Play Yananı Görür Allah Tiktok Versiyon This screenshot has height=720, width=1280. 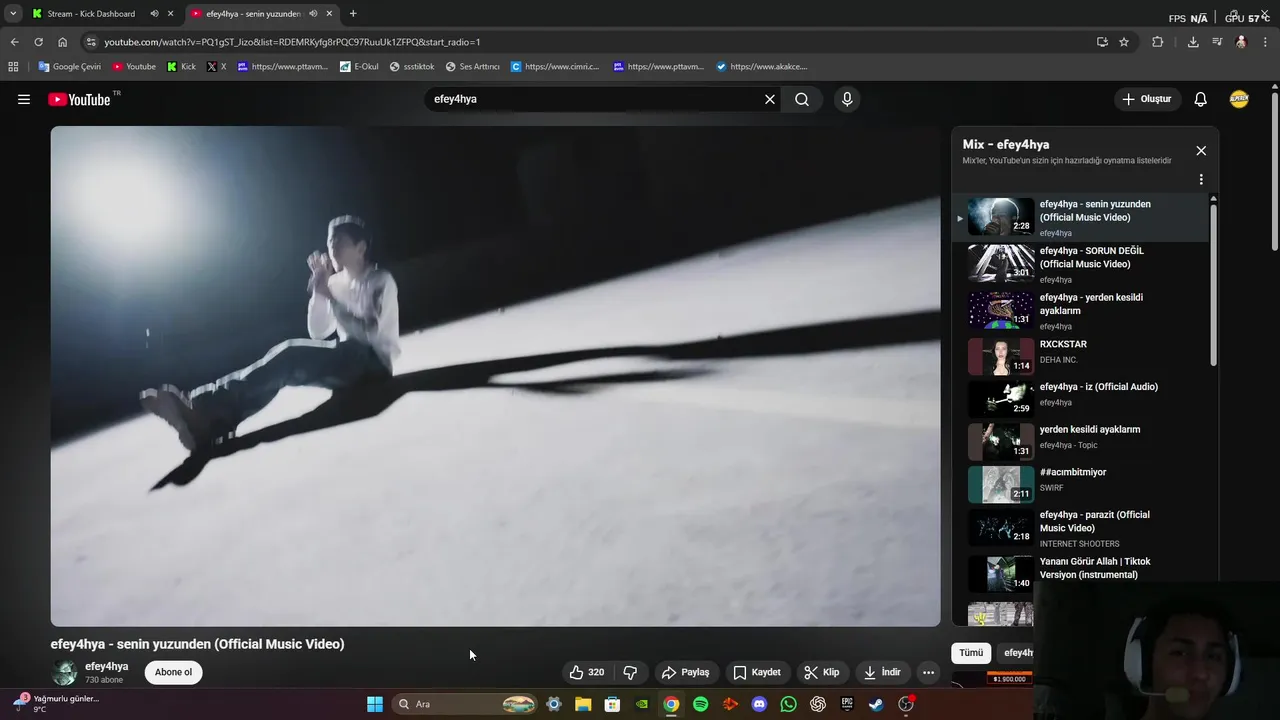tap(1082, 574)
